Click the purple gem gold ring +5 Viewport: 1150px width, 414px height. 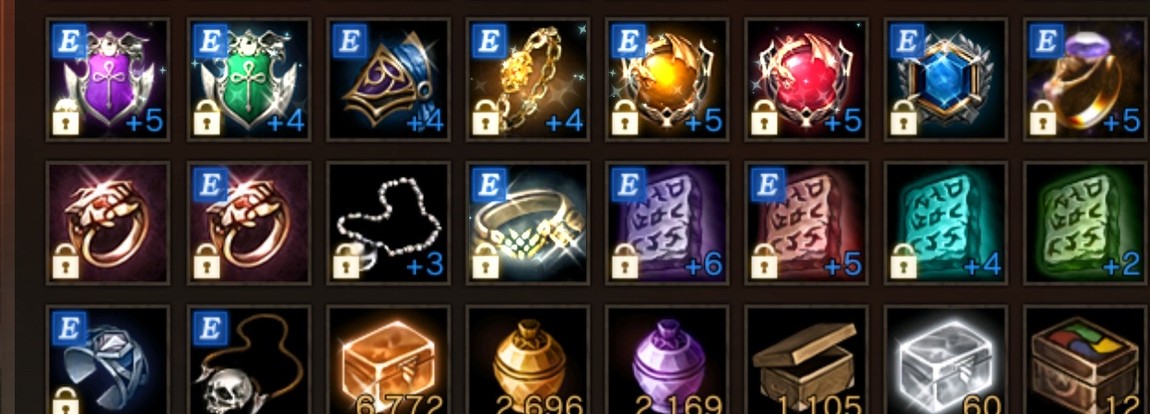pyautogui.click(x=1087, y=80)
